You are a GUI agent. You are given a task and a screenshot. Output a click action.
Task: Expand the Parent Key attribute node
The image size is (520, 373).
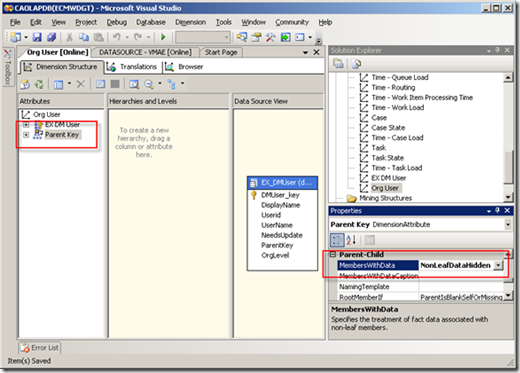point(26,135)
